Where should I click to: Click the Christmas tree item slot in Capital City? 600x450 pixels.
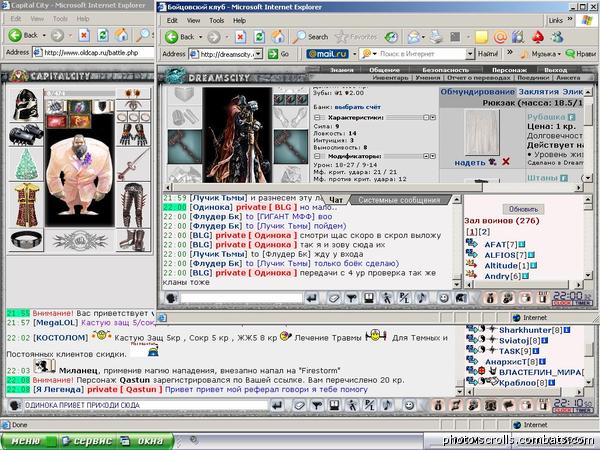point(26,165)
